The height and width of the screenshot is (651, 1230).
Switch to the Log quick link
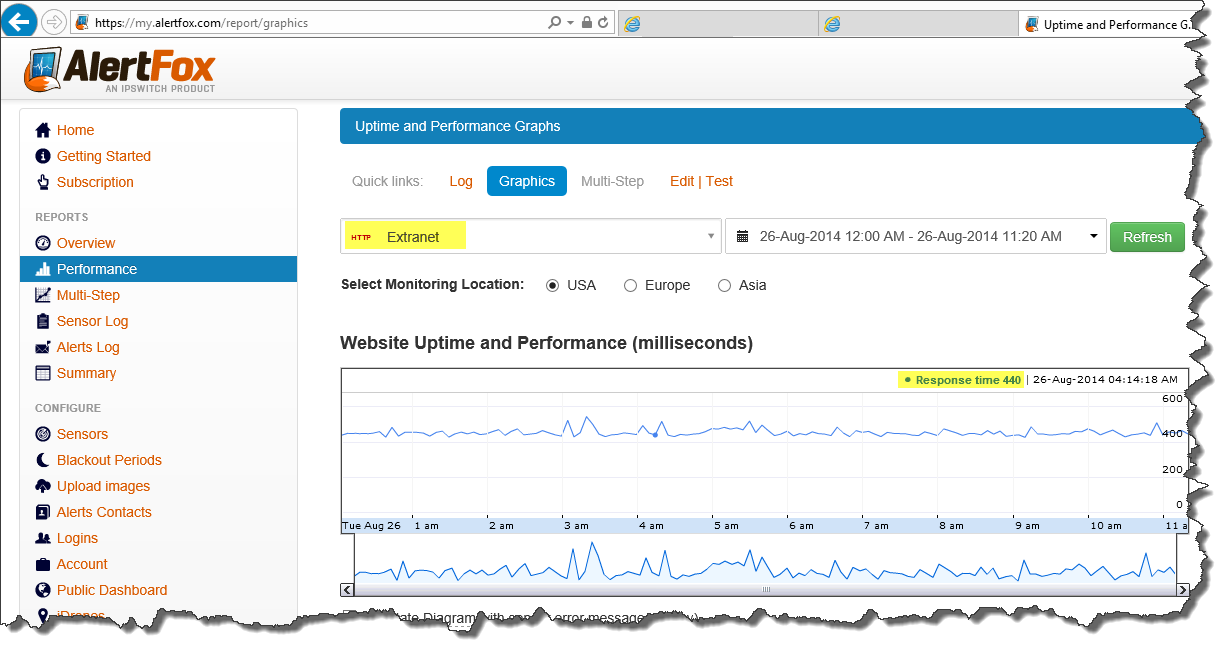point(461,181)
